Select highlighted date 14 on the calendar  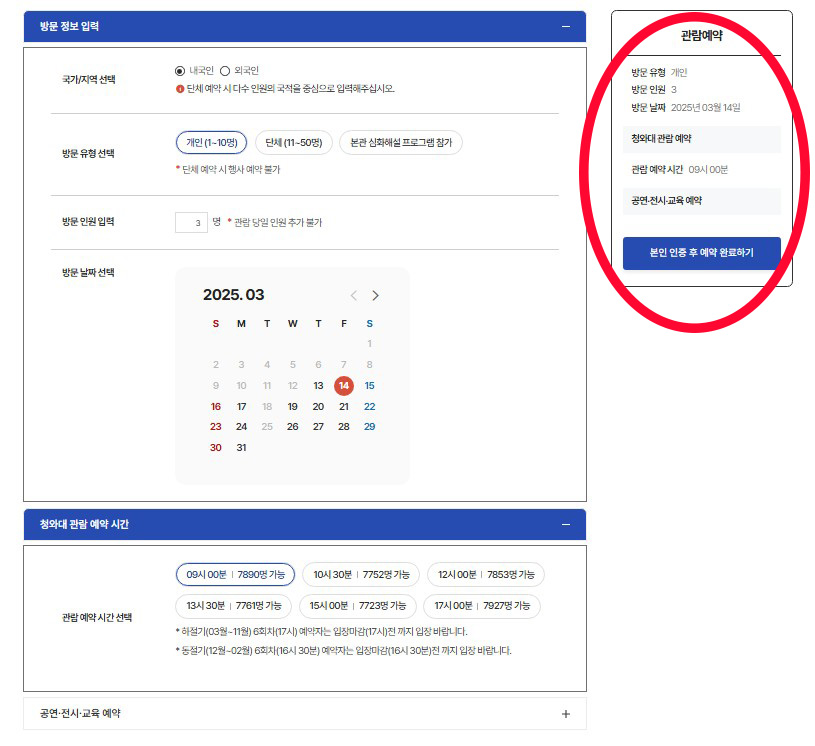(x=344, y=386)
